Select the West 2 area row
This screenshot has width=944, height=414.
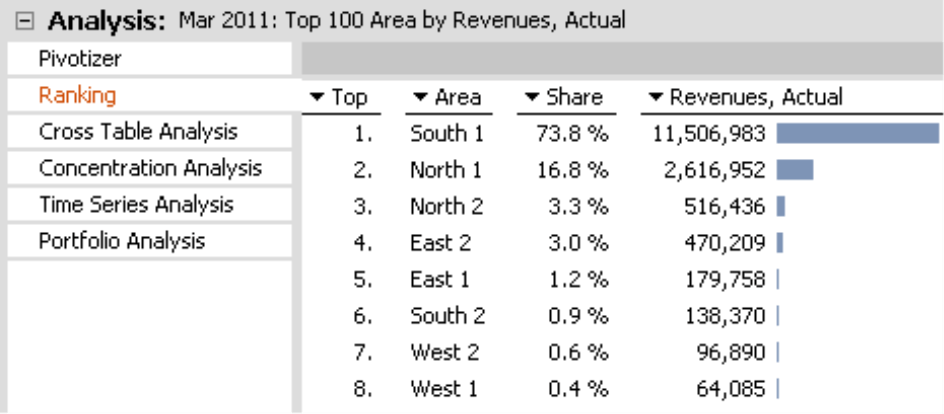click(x=445, y=352)
